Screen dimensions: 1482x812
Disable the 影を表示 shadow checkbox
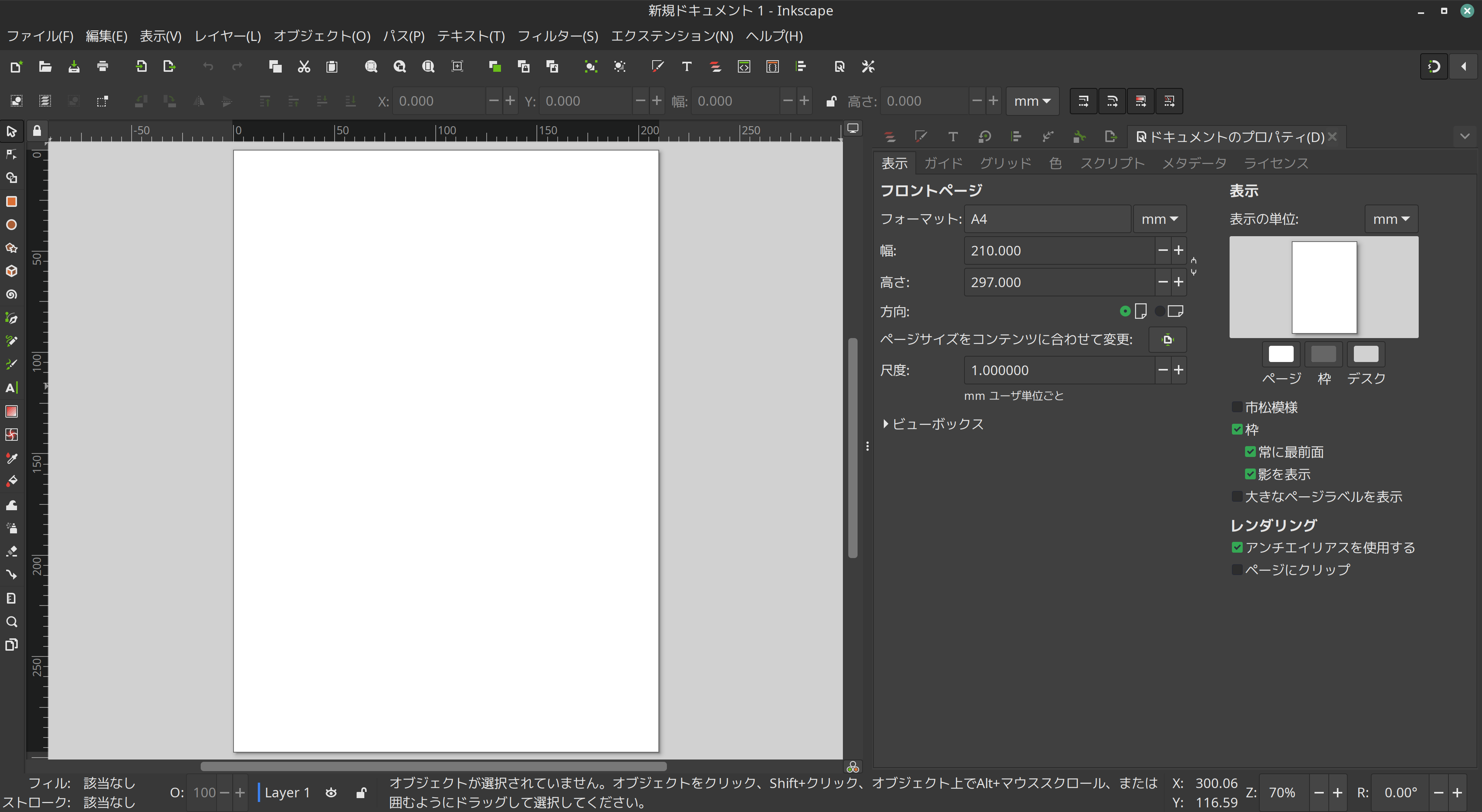pos(1250,474)
